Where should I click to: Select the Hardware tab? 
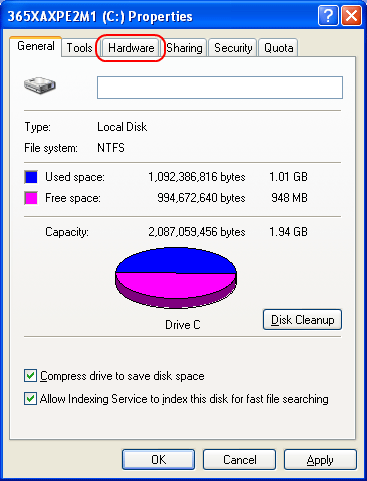coord(131,48)
